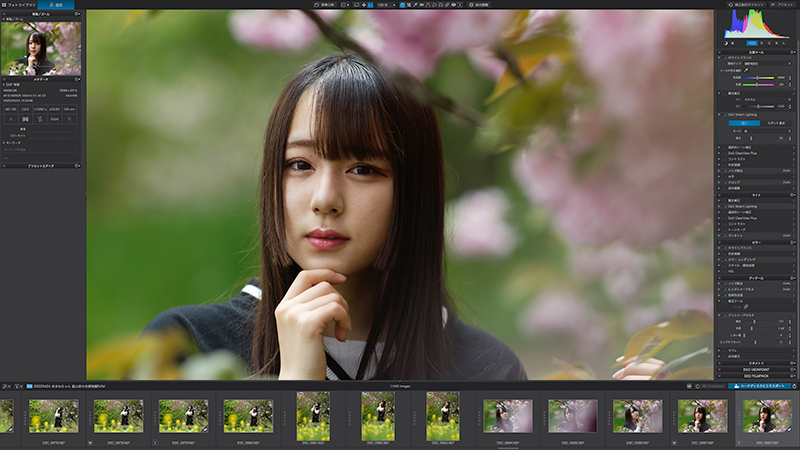Open the white balance setting dropdown
800x450 pixels.
coord(768,64)
